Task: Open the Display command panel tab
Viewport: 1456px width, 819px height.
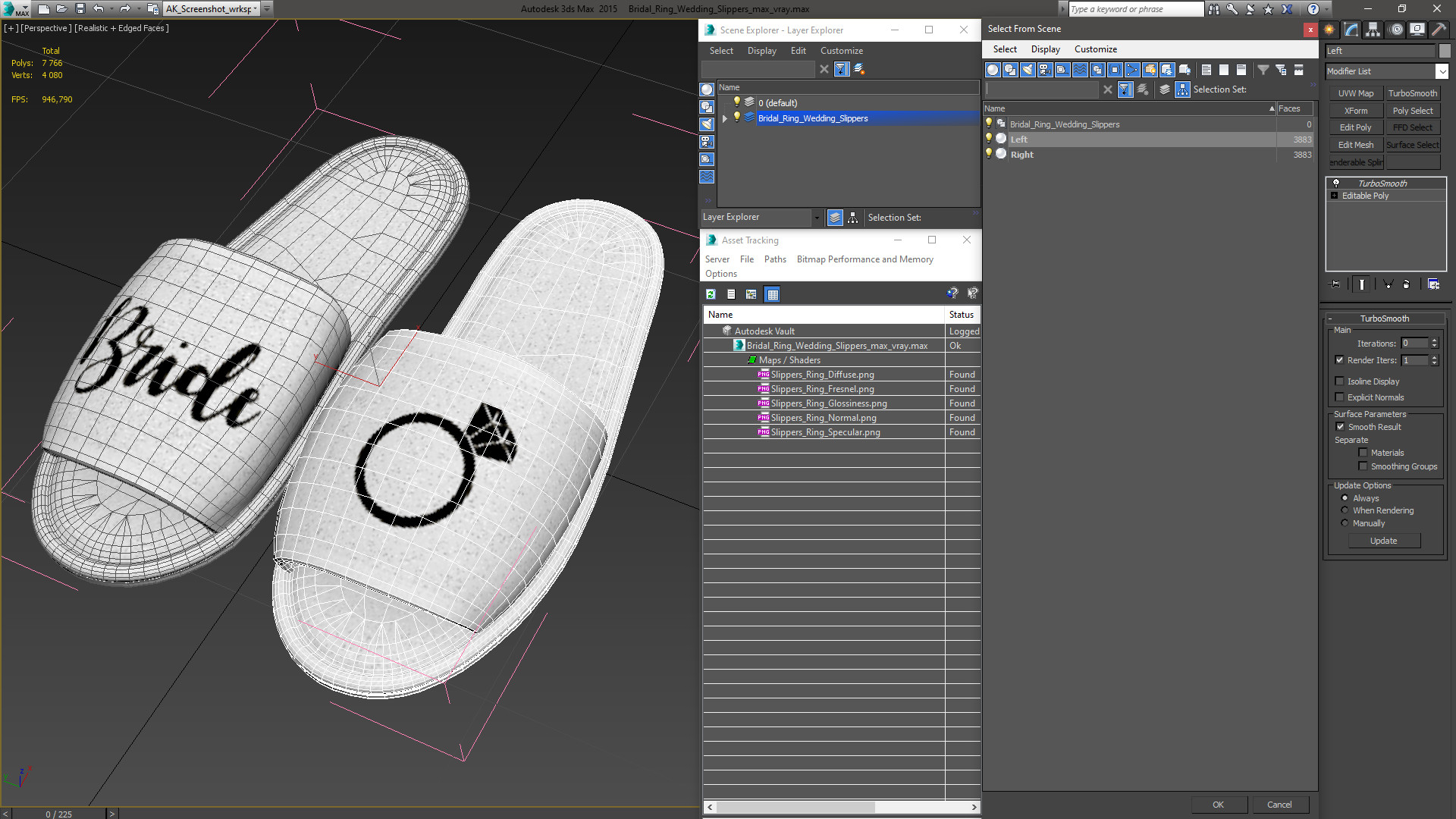Action: 1417,30
